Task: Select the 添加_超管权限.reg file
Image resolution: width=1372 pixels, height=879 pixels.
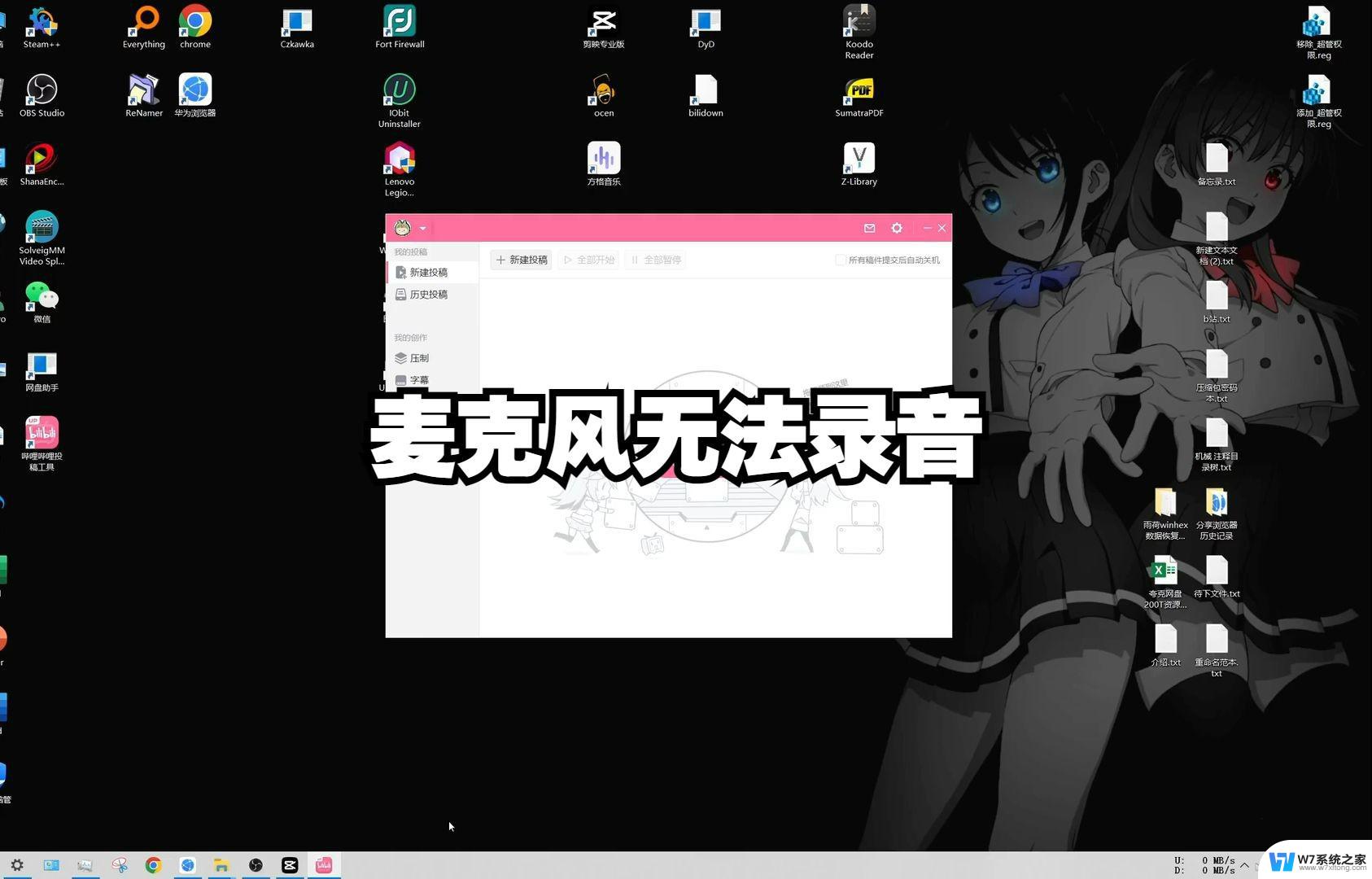Action: 1318,101
